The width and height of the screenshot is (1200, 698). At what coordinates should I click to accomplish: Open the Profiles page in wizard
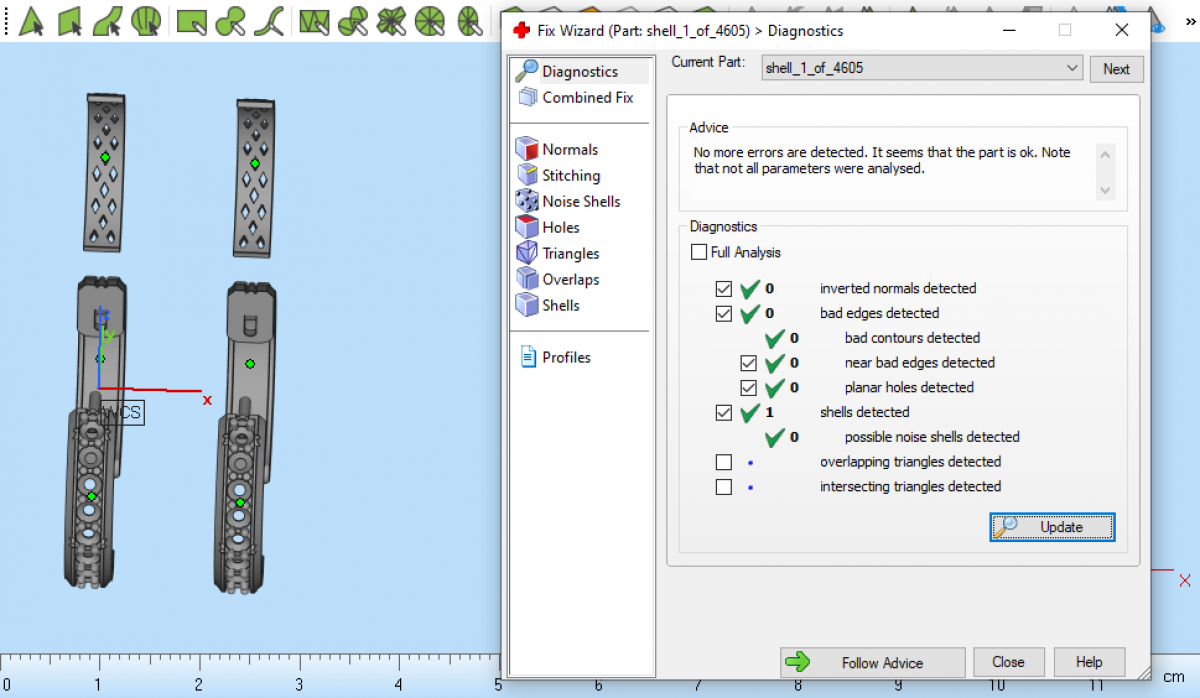[565, 357]
